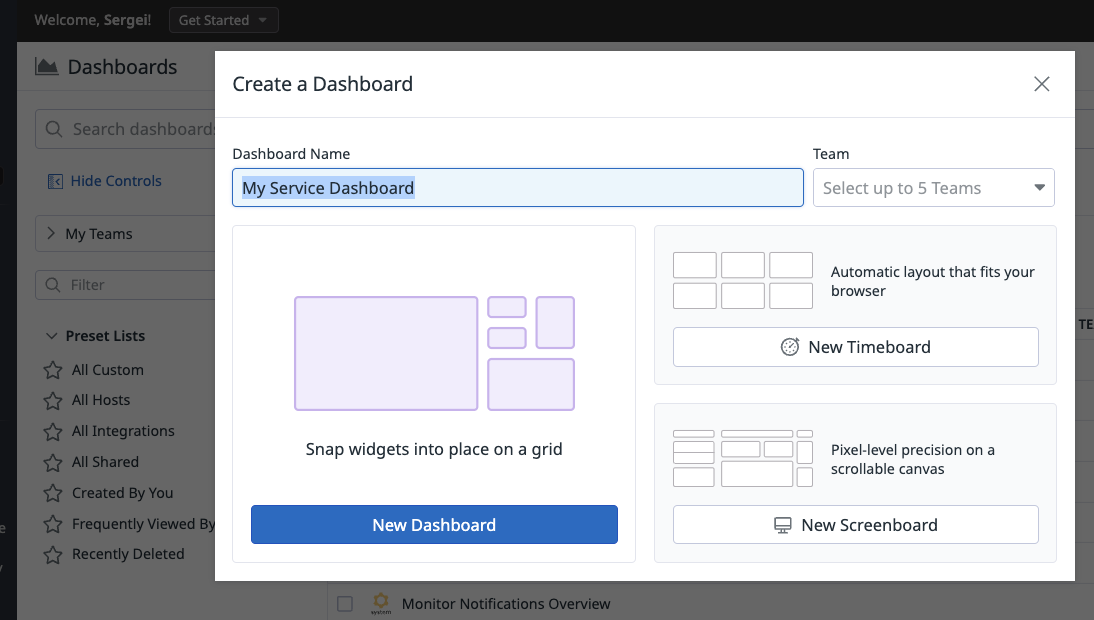Open the Get Started dropdown
This screenshot has height=620, width=1094.
coord(223,20)
